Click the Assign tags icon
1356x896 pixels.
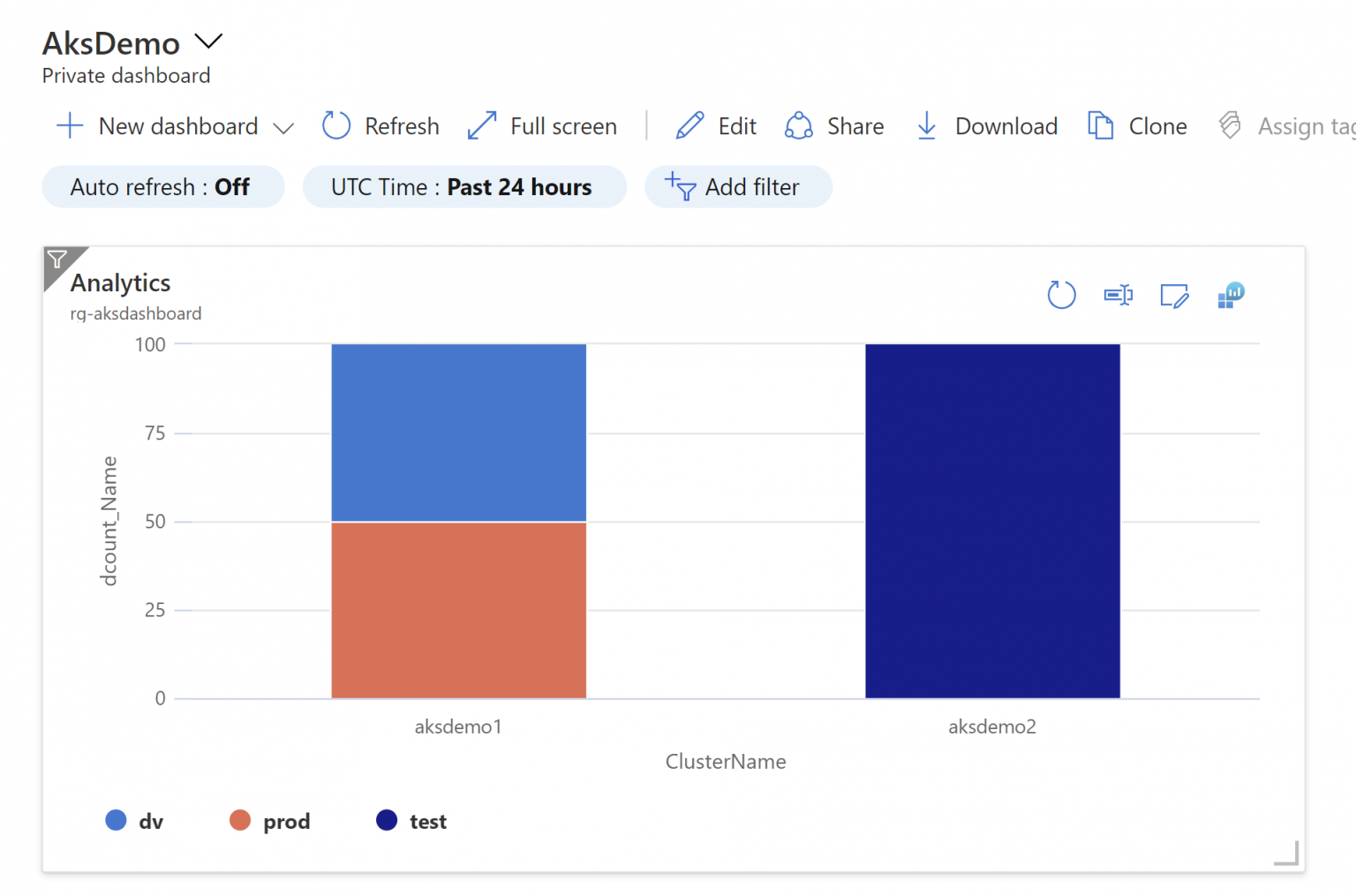pos(1230,125)
